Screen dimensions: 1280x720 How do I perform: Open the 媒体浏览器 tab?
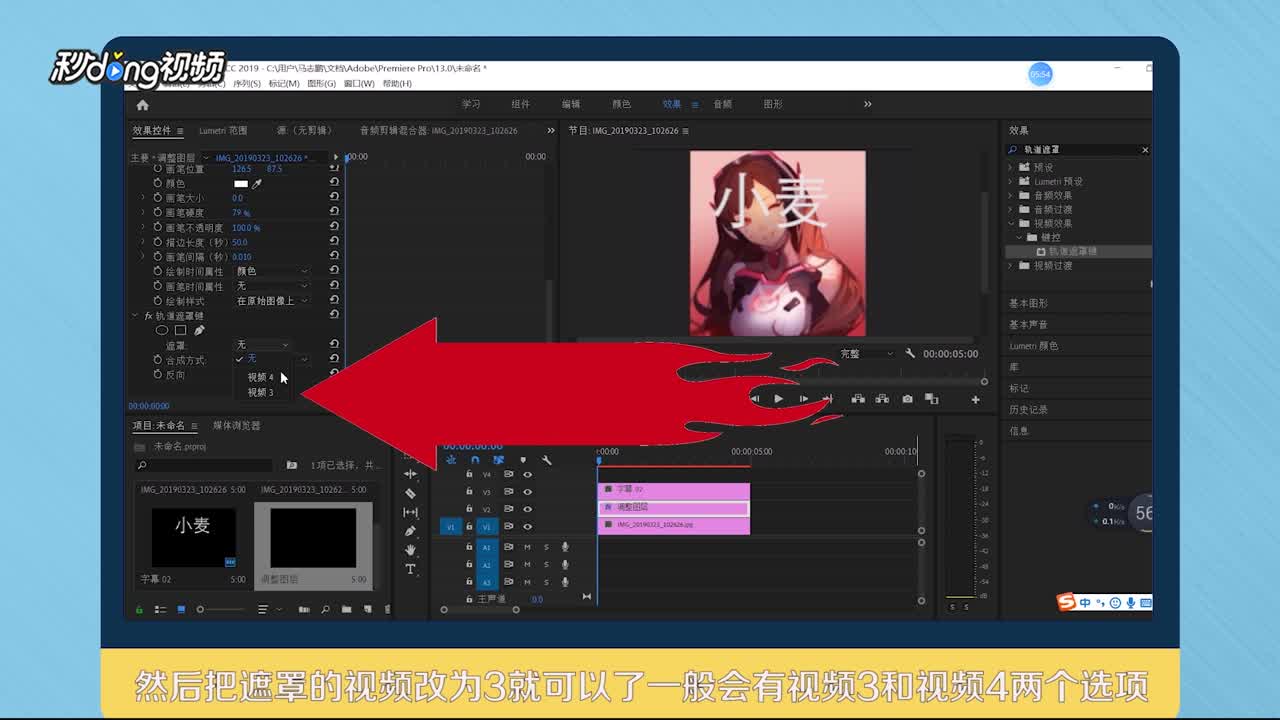(x=236, y=426)
